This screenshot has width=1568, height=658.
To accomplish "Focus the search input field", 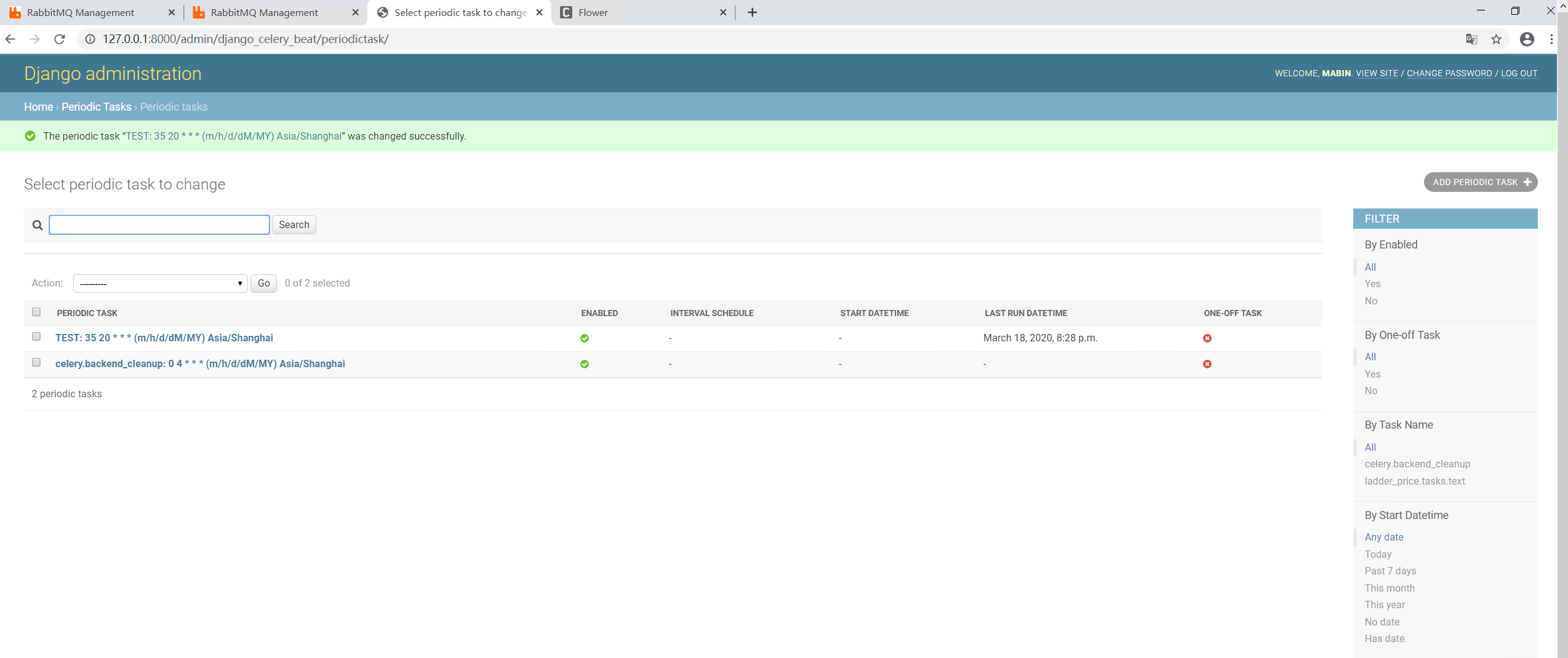I will 159,225.
